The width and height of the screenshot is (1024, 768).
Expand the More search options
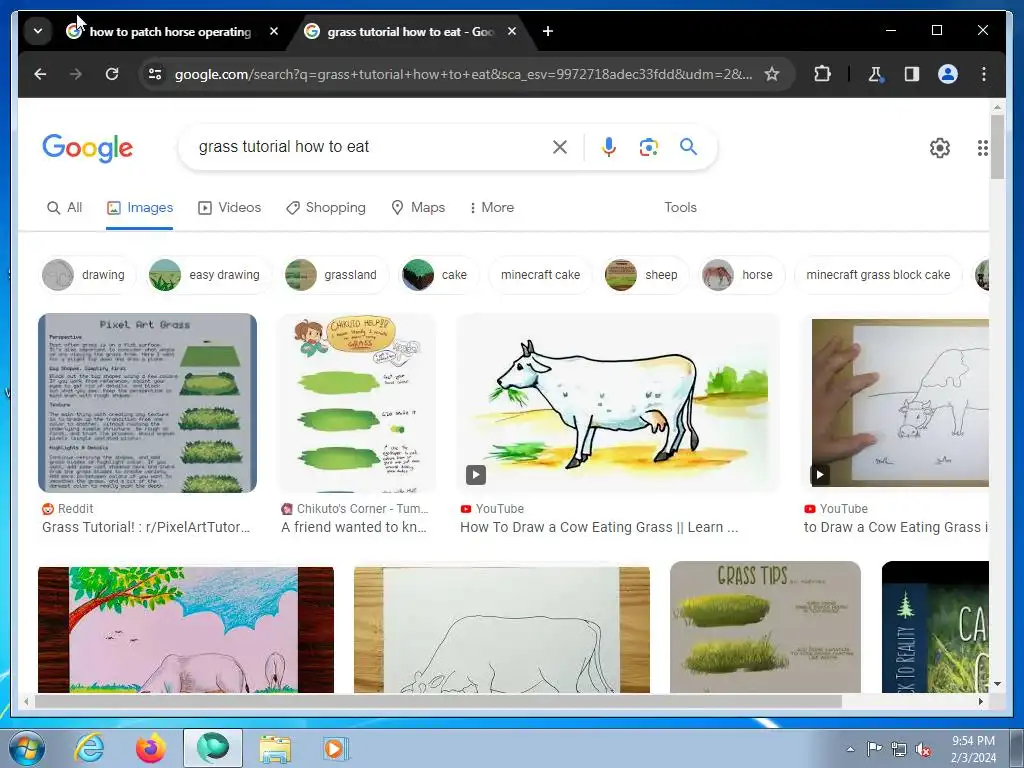point(492,207)
